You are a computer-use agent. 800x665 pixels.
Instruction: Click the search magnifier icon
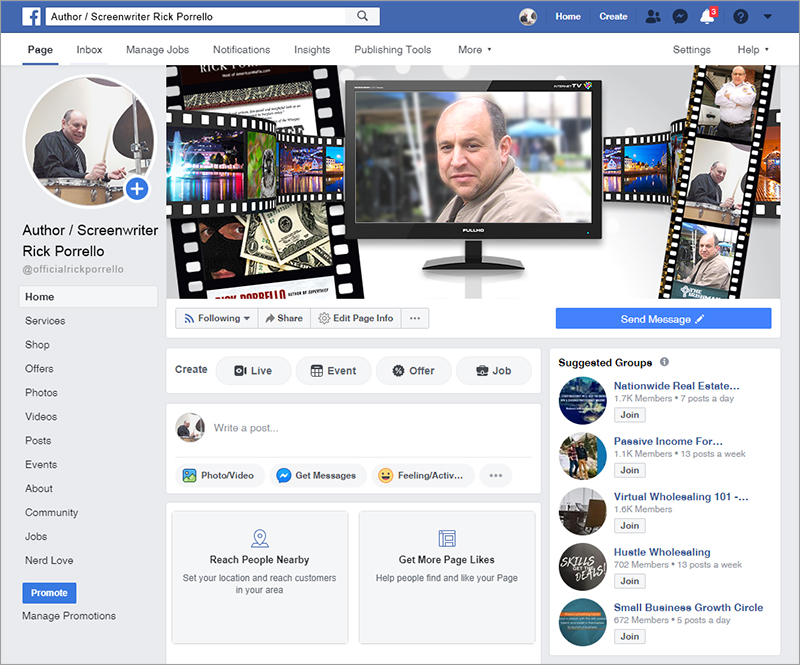click(361, 17)
